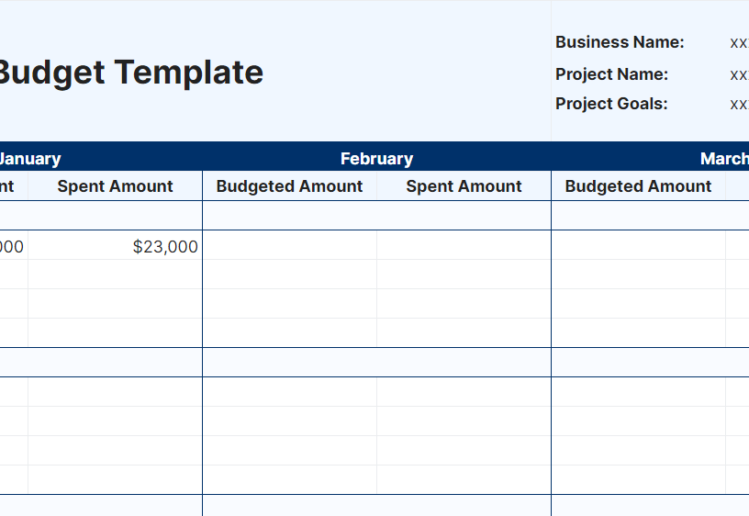Click March's Budgeted Amount column header
749x516 pixels.
coord(638,186)
